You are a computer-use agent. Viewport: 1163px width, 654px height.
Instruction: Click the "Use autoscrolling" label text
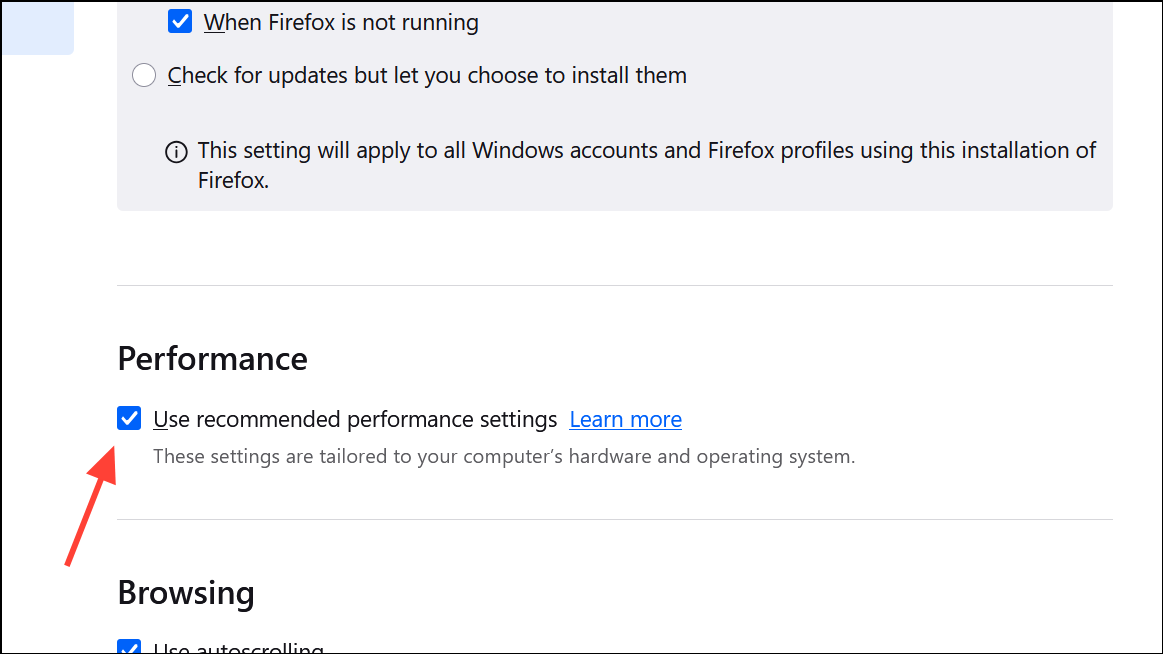tap(238, 648)
